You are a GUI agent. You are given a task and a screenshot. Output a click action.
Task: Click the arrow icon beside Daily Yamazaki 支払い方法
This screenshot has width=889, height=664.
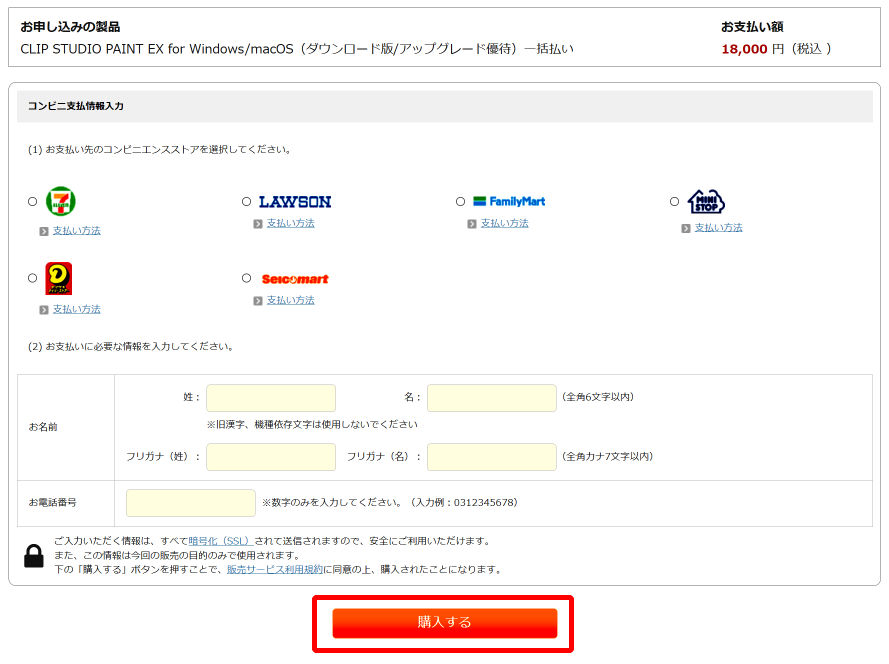44,310
